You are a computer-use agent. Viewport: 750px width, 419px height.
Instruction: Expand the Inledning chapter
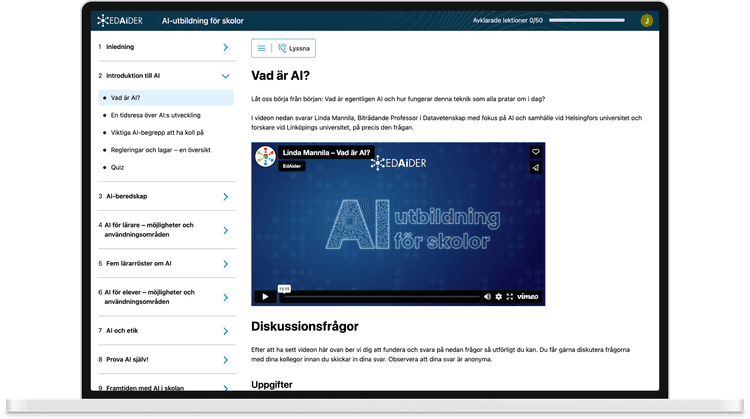pyautogui.click(x=226, y=47)
